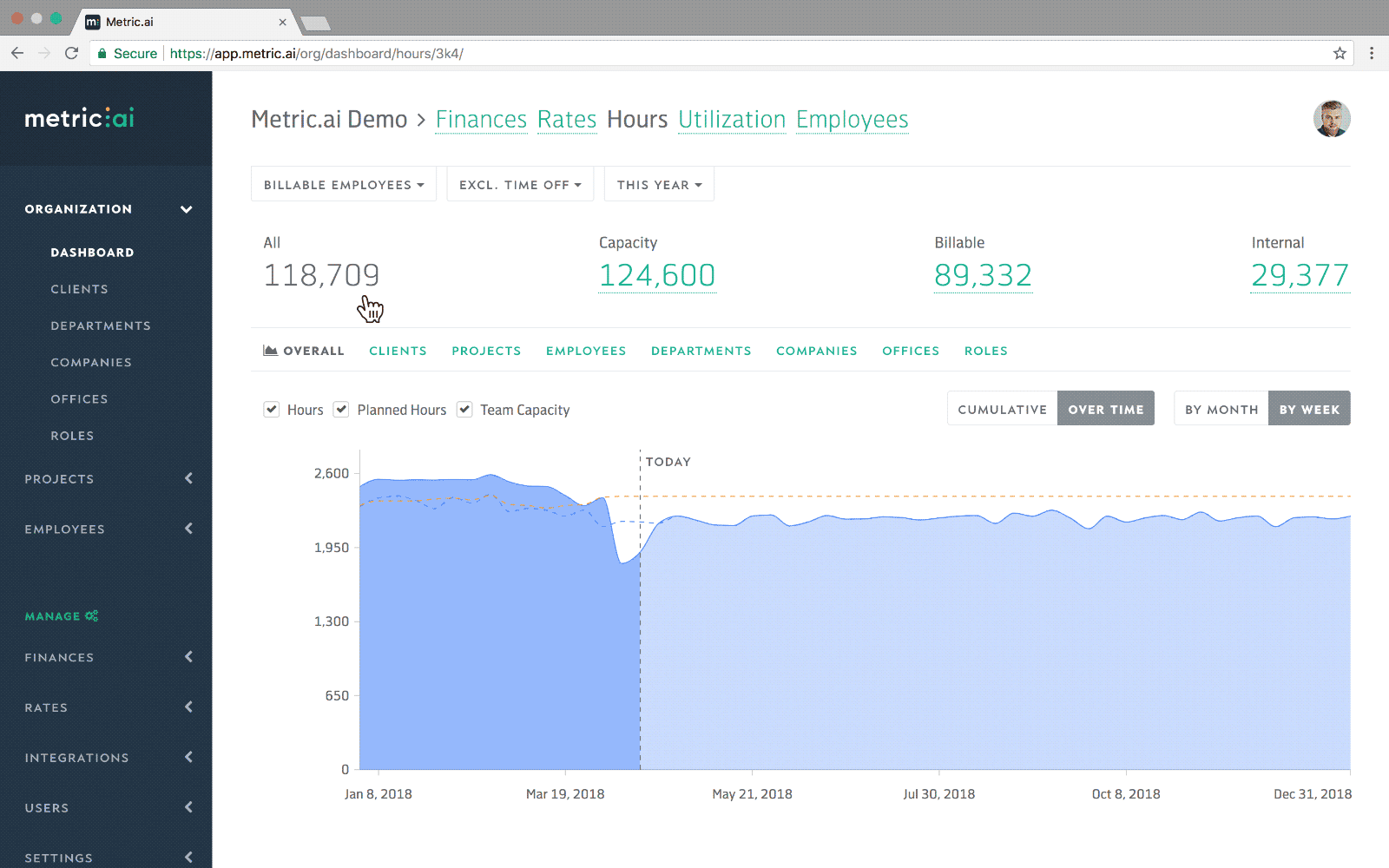Open the Billable Employees dropdown
1389x868 pixels.
coord(344,184)
